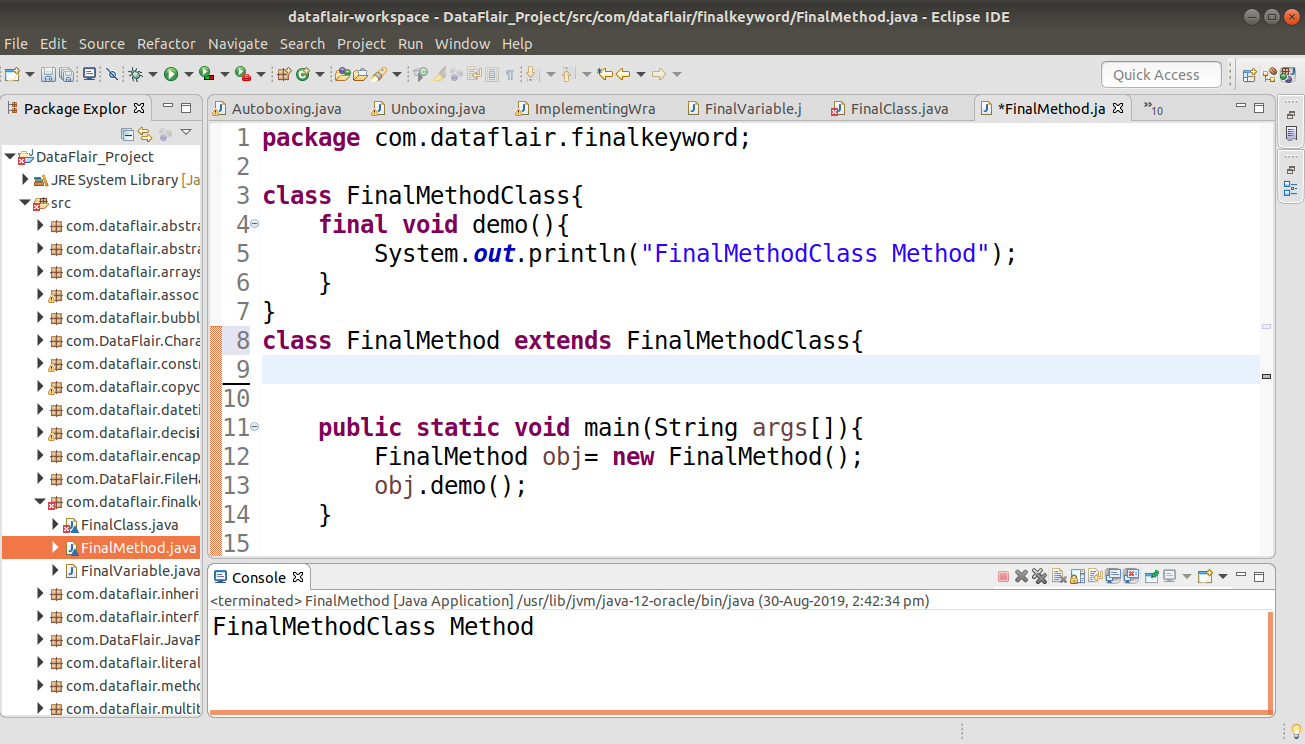
Task: Clear the Console output icon
Action: click(1058, 576)
